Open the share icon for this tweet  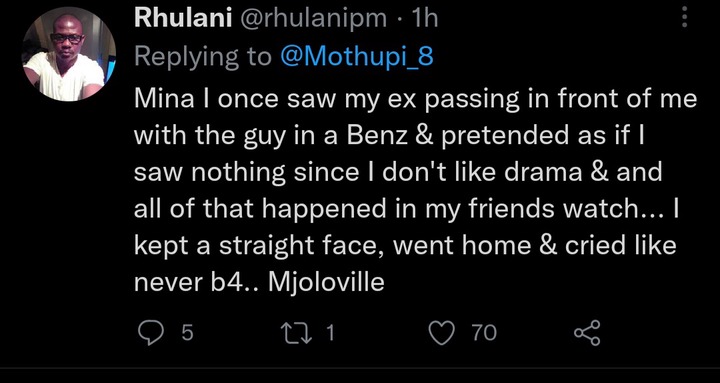pyautogui.click(x=587, y=333)
